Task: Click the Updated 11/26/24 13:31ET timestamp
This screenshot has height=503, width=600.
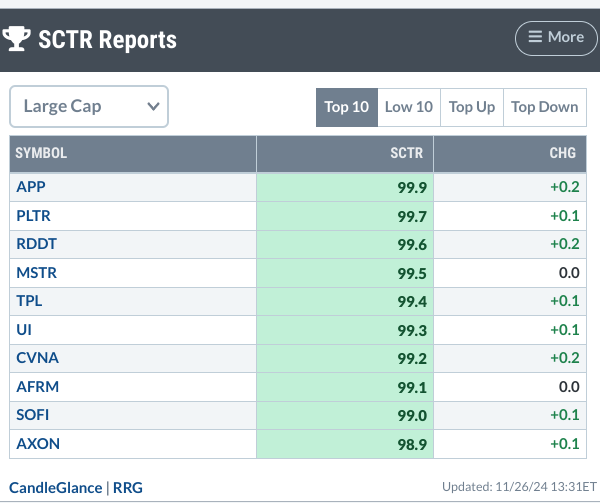Action: [x=519, y=487]
